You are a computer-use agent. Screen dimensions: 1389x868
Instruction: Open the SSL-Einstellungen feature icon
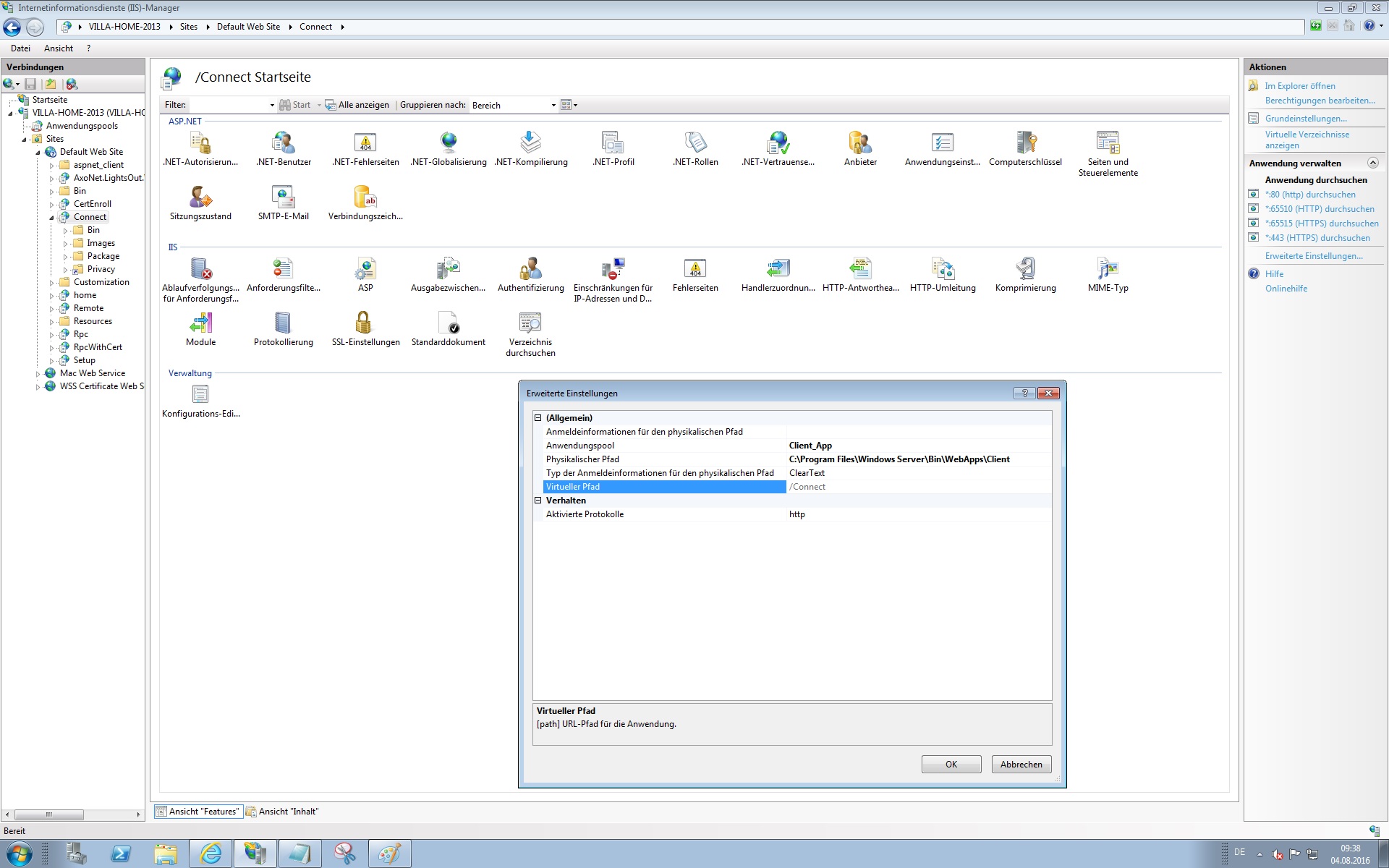point(365,323)
